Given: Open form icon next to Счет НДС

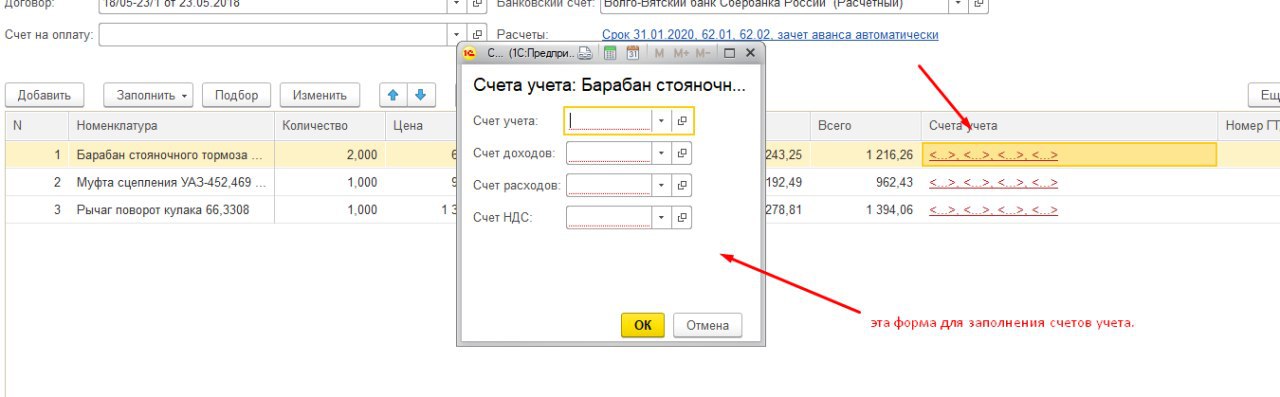Looking at the screenshot, I should pyautogui.click(x=682, y=217).
